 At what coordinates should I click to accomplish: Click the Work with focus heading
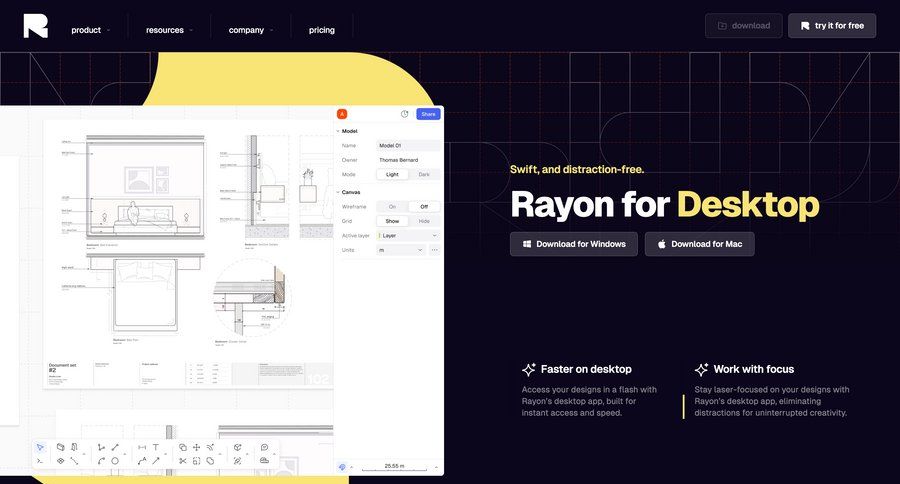point(754,369)
